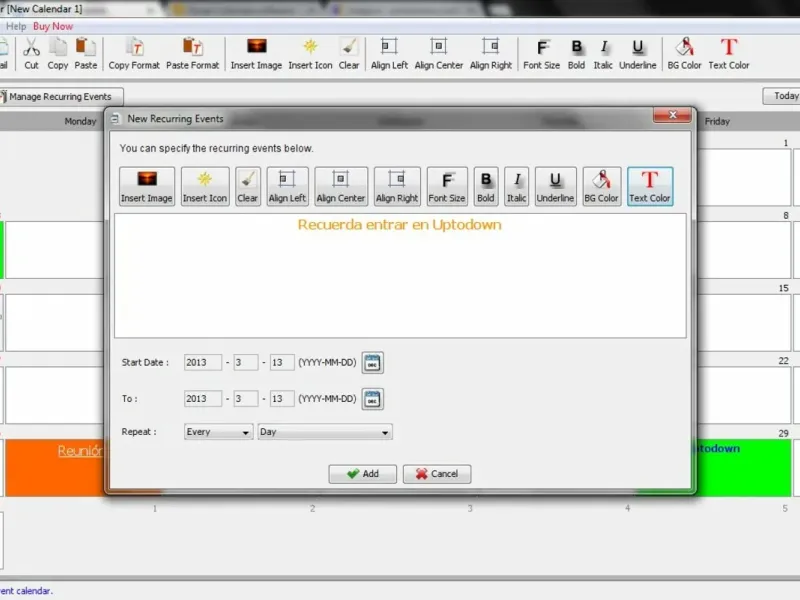Click Font Size in recurring events dialog
This screenshot has height=600, width=800.
point(447,186)
